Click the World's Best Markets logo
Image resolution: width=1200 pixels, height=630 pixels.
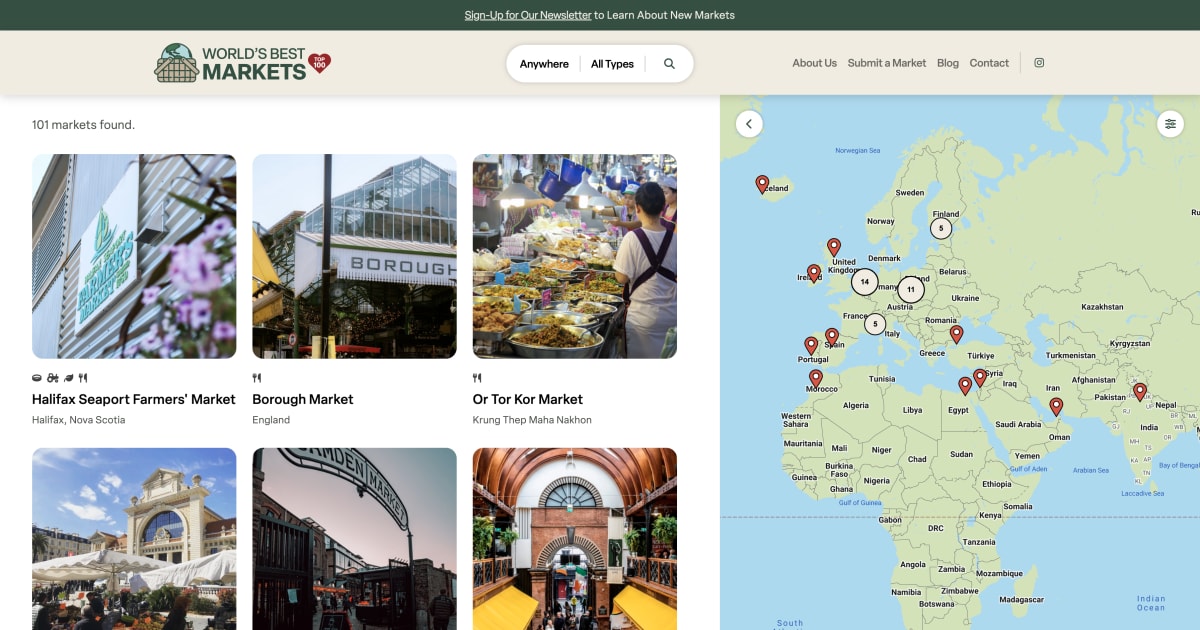point(240,62)
